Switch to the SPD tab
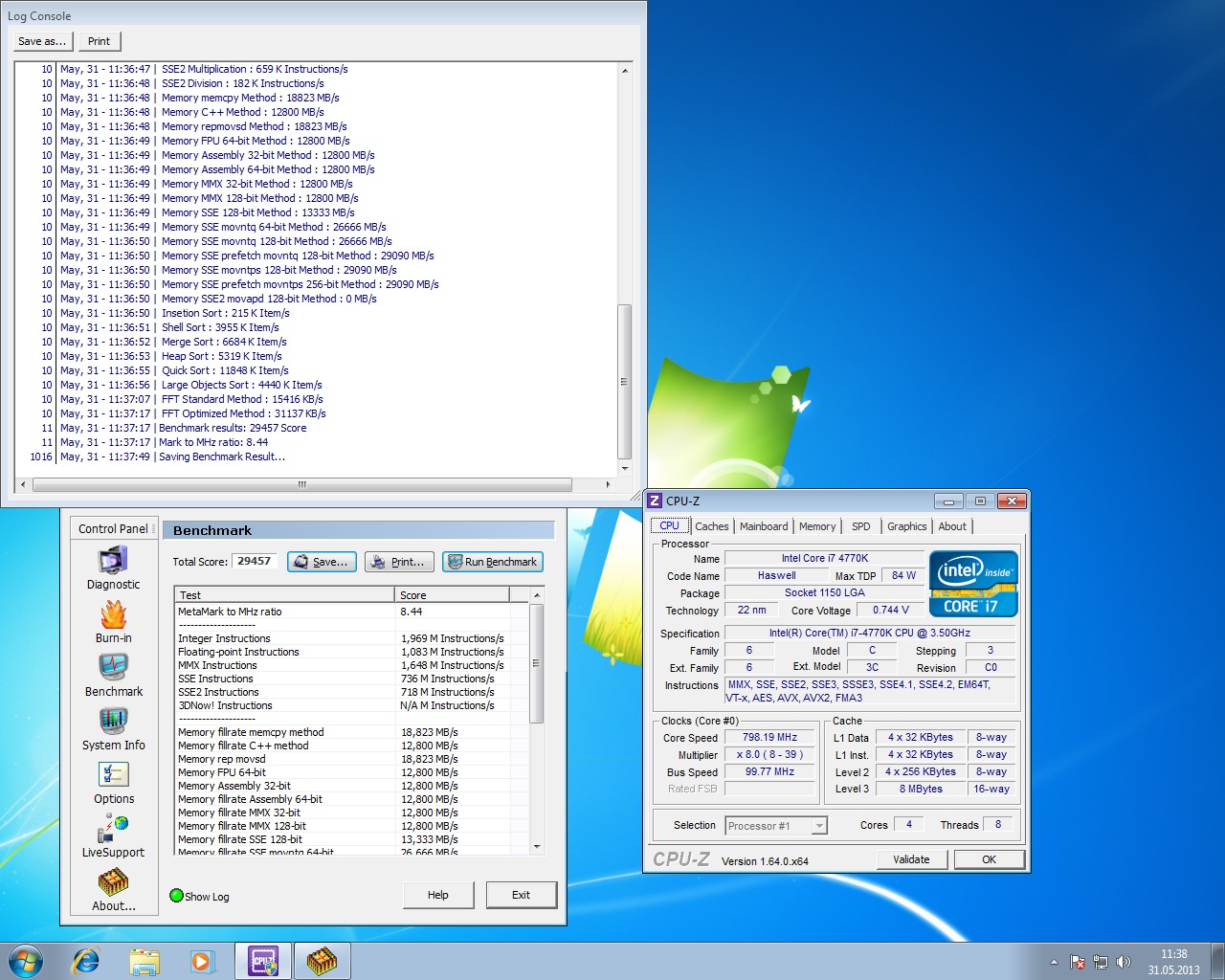 click(861, 526)
